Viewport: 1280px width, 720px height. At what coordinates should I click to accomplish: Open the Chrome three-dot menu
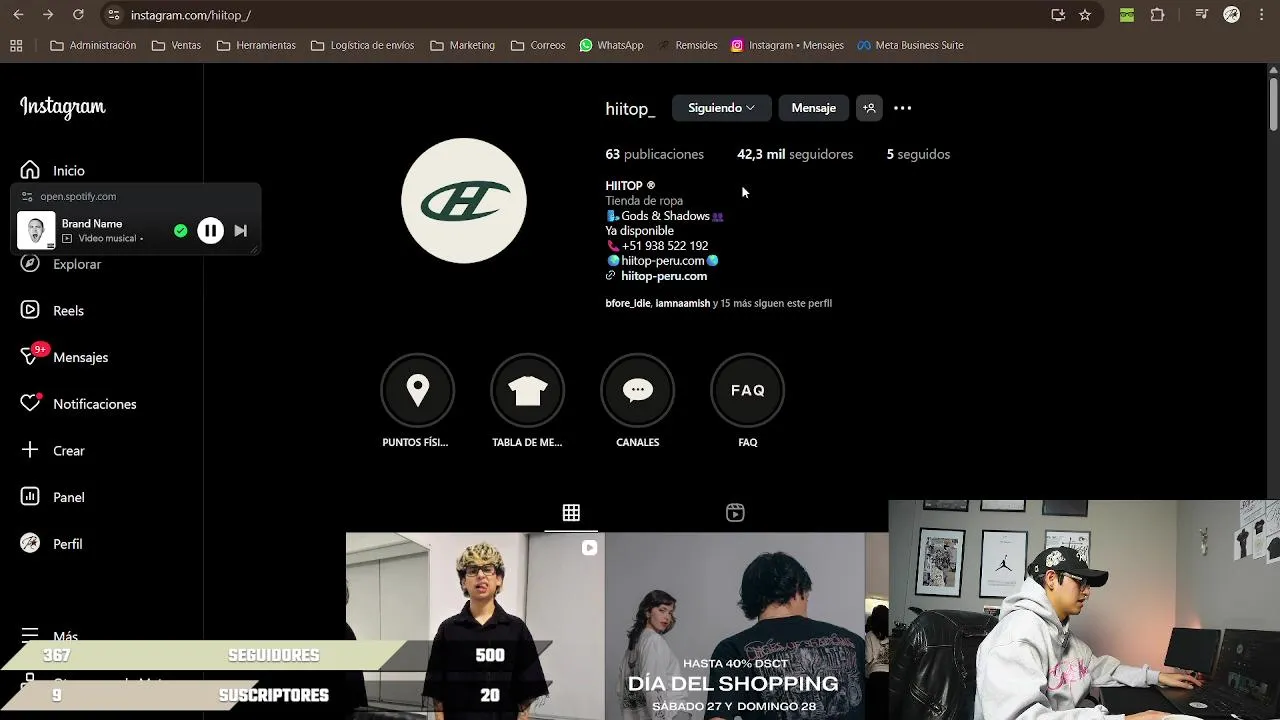[x=1262, y=15]
